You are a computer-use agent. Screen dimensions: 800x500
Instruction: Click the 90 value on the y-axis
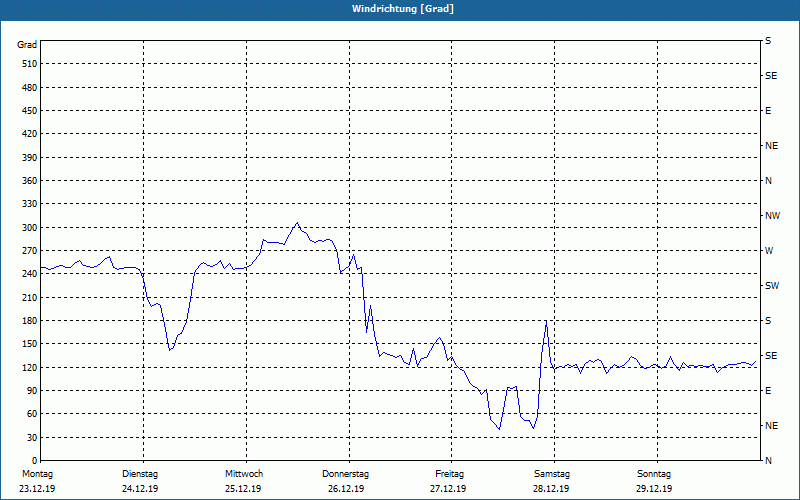coord(31,391)
